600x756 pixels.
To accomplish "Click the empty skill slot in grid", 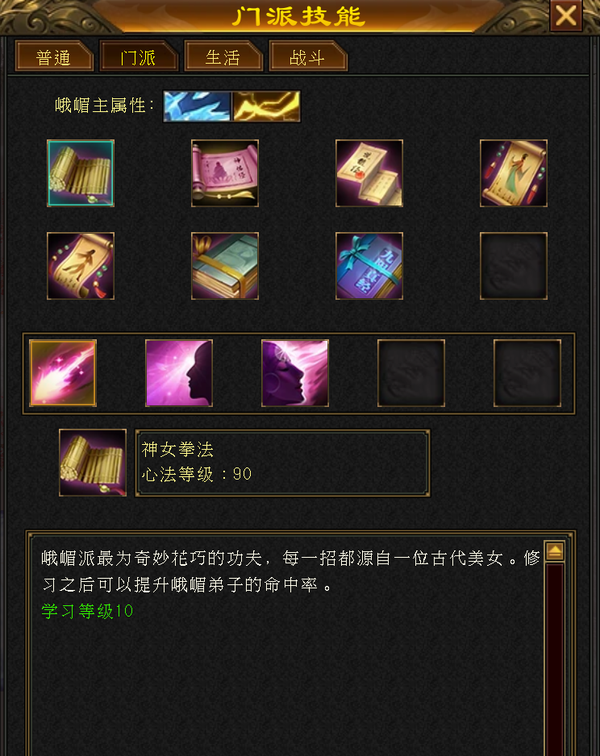I will pos(514,266).
